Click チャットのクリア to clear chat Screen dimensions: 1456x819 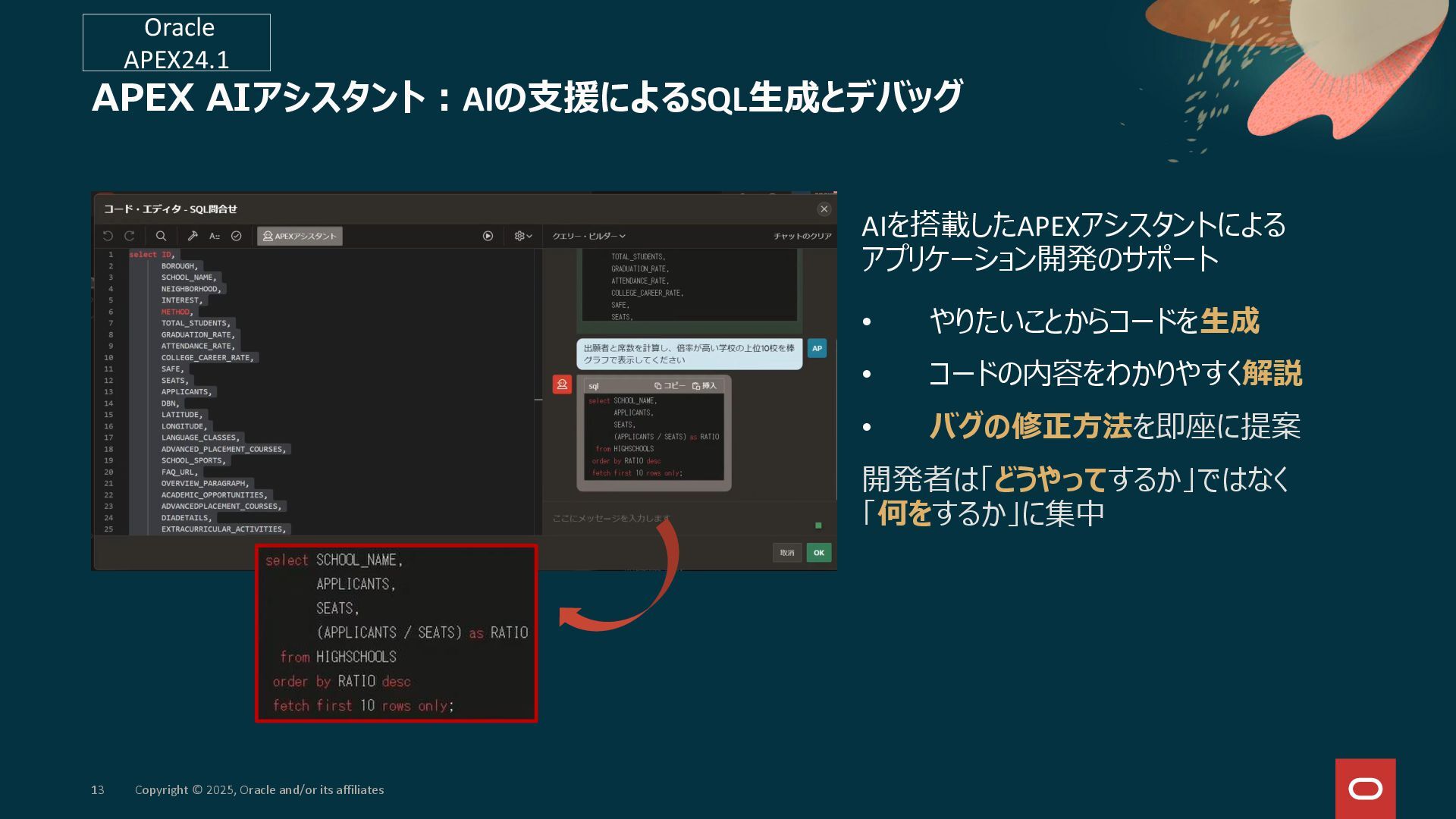pos(802,236)
